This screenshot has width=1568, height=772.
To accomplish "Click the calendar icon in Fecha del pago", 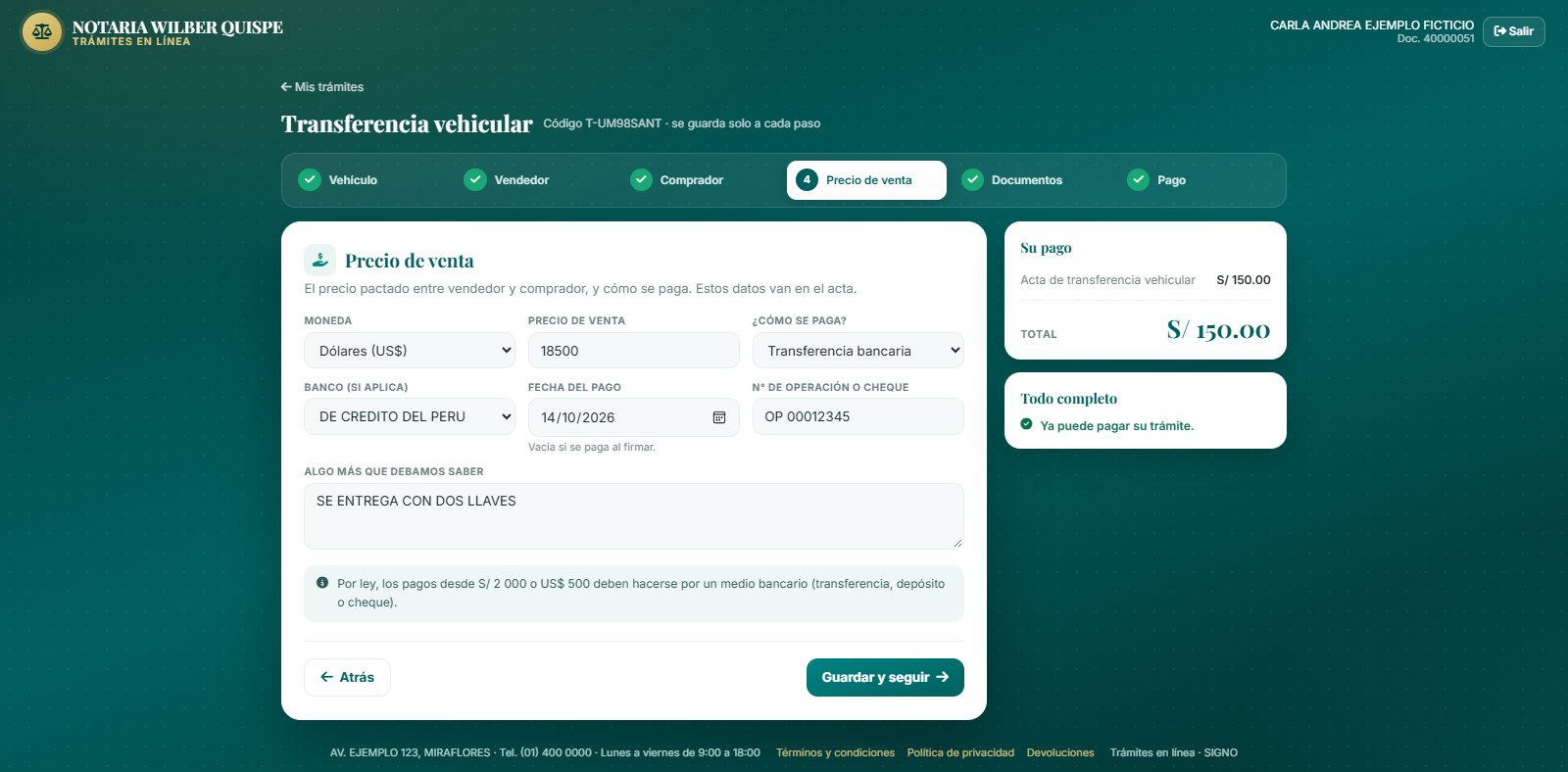I will (x=719, y=417).
